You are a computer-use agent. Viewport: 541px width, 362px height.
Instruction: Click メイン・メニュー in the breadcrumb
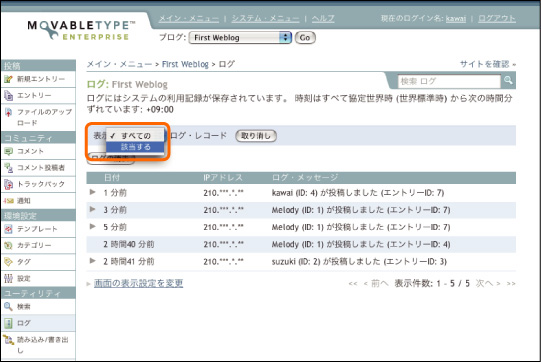(x=119, y=64)
